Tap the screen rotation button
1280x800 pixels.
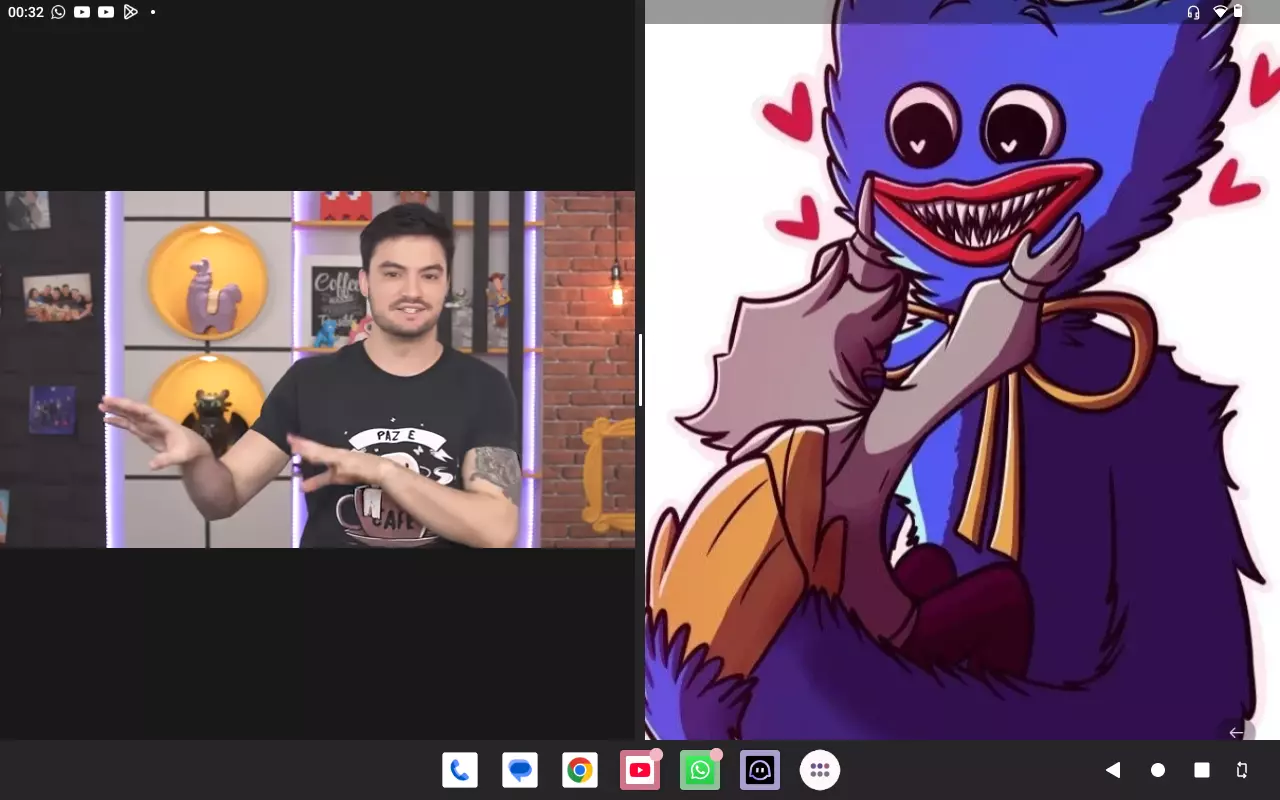point(1242,770)
